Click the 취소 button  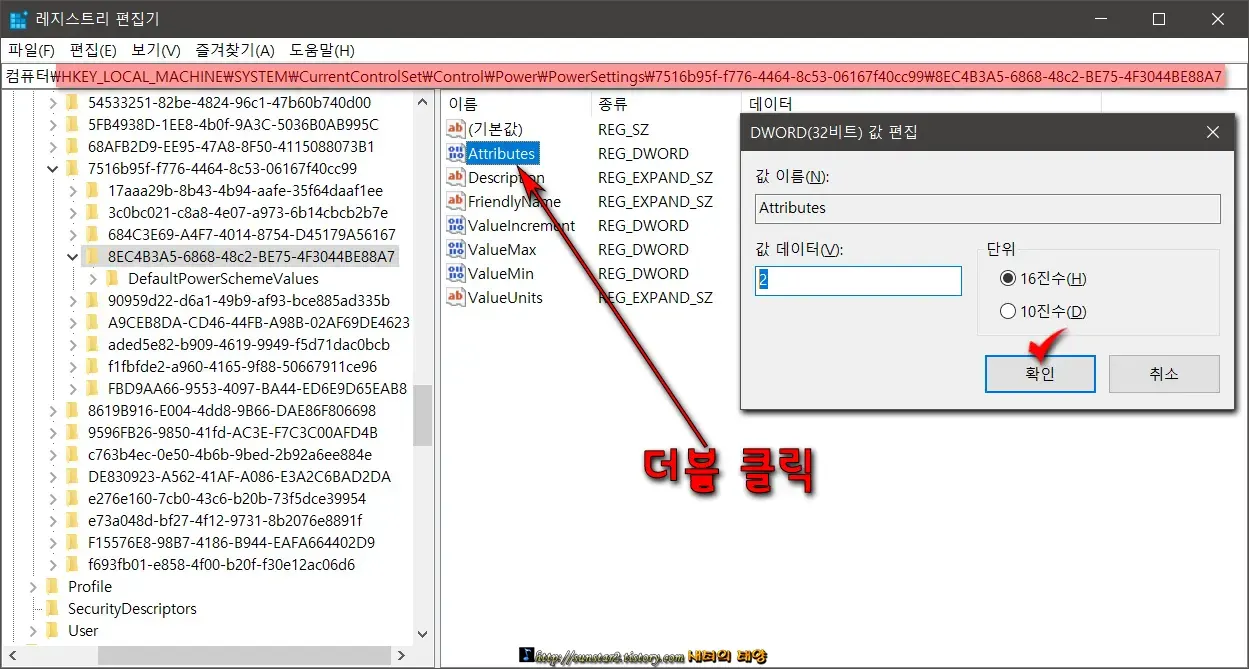tap(1163, 373)
